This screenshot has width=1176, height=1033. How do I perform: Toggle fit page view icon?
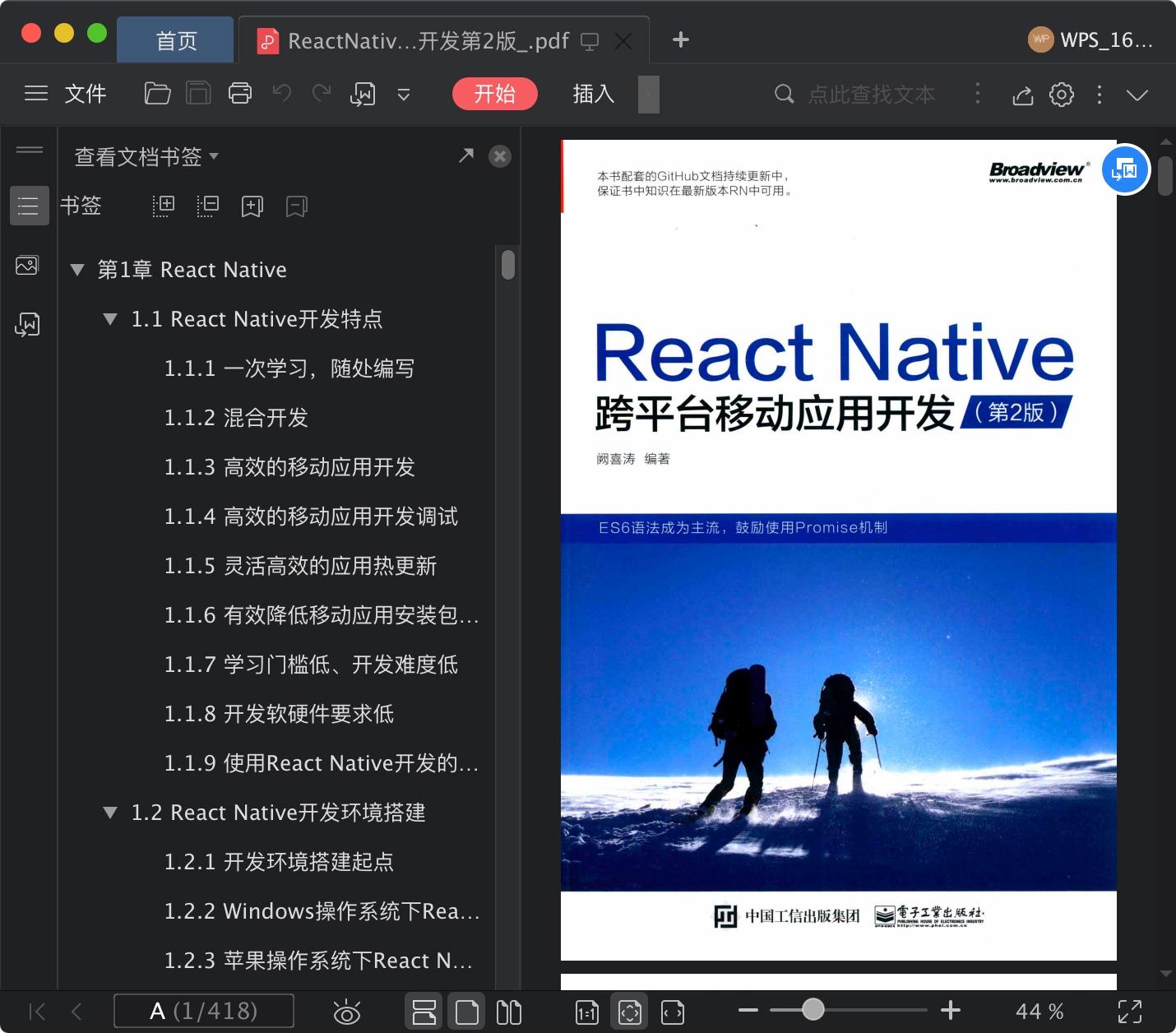pyautogui.click(x=630, y=1012)
